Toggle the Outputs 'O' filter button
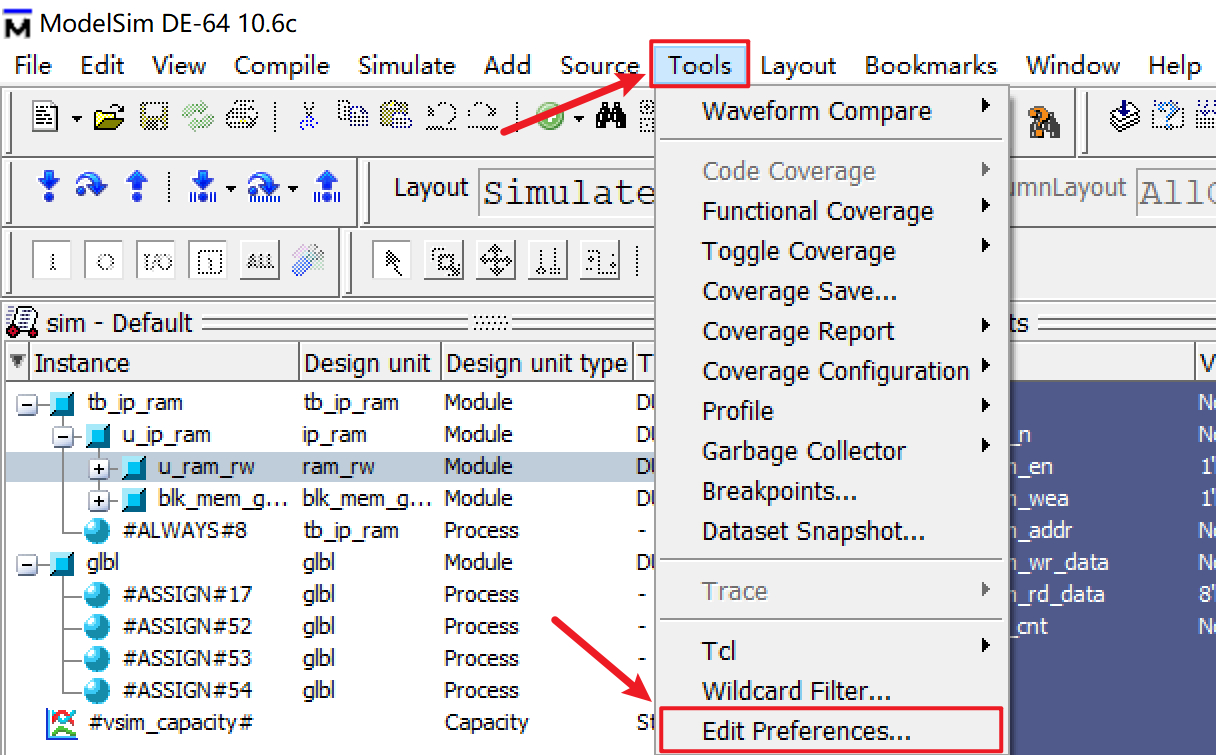Image resolution: width=1216 pixels, height=755 pixels. click(x=104, y=262)
